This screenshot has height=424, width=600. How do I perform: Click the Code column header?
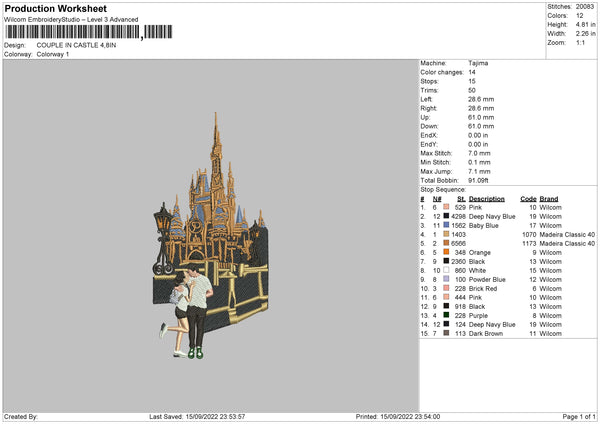528,198
